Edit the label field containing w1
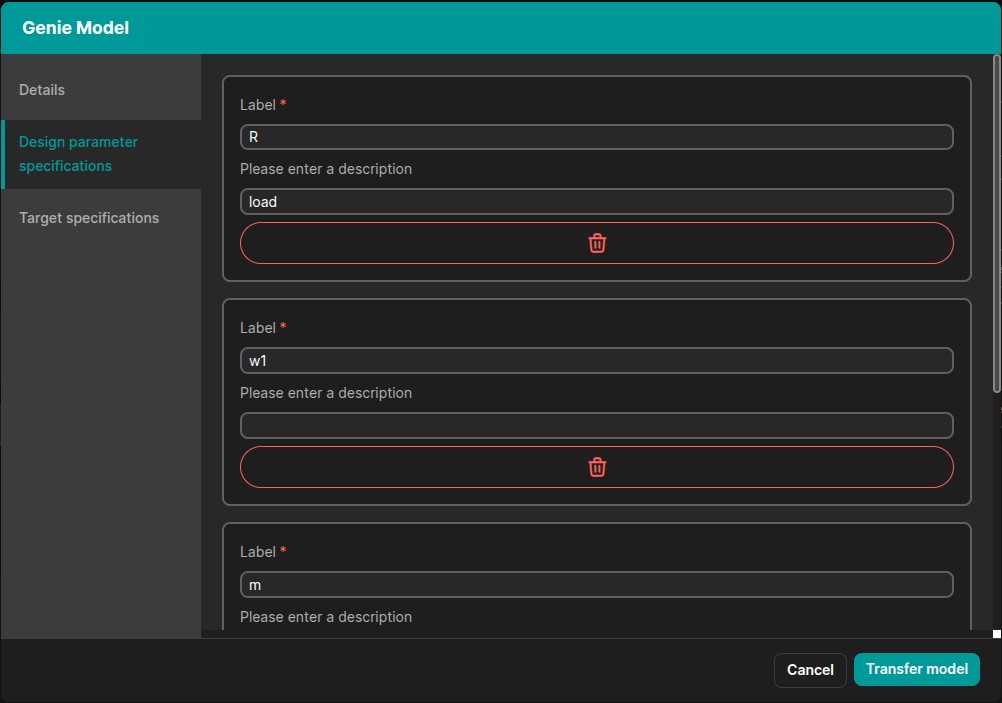1002x703 pixels. [596, 360]
